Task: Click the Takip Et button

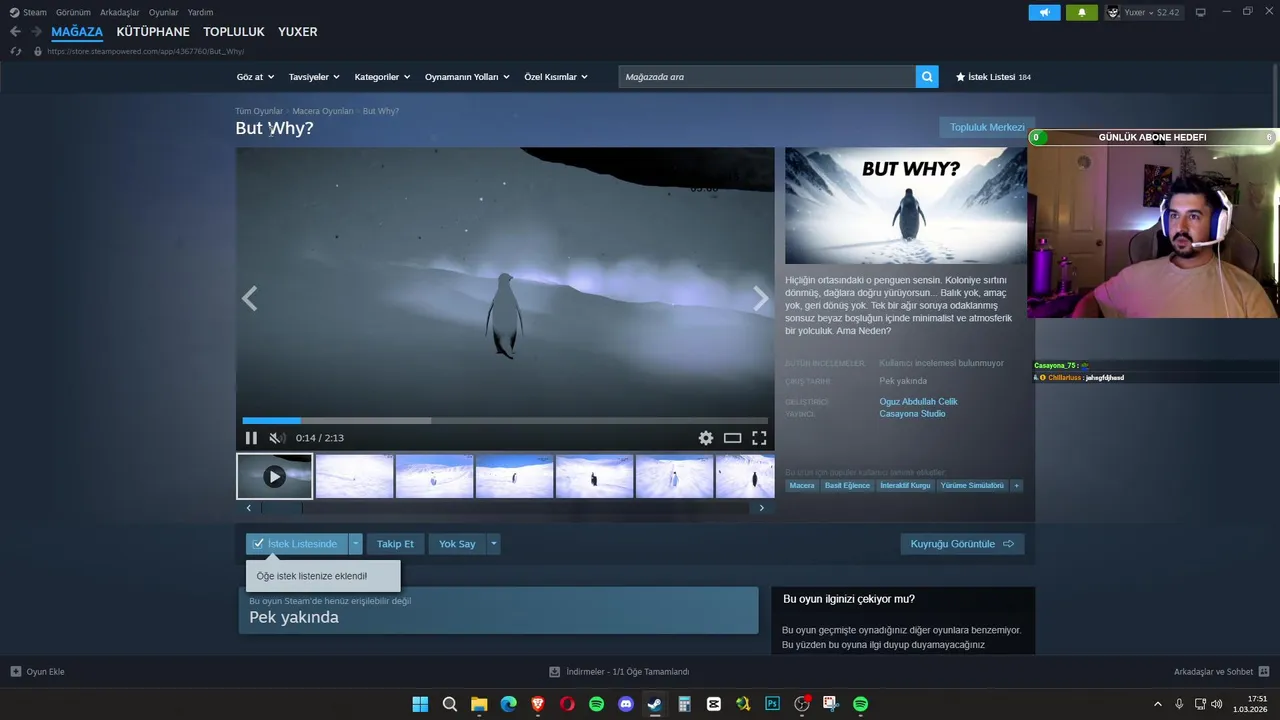Action: 395,544
